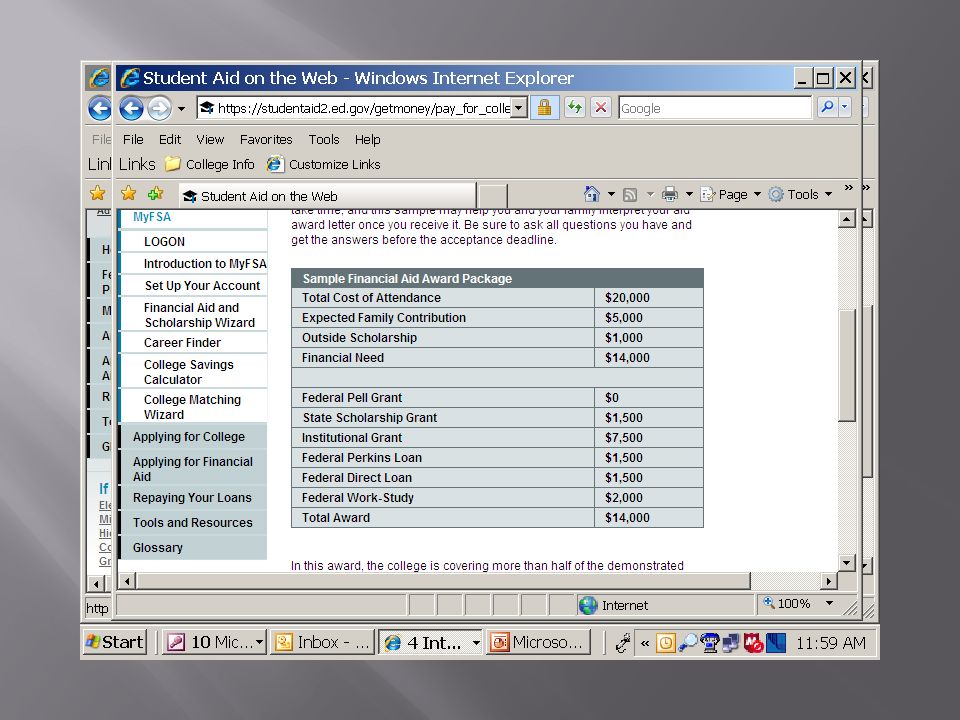Click the security padlock icon by the address bar
Viewport: 960px width, 720px height.
544,108
